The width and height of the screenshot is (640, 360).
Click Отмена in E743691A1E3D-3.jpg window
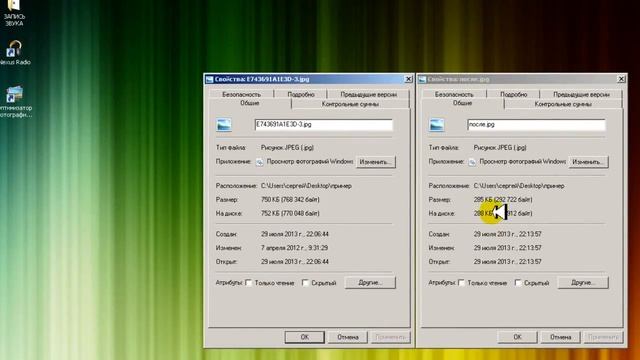coord(348,337)
